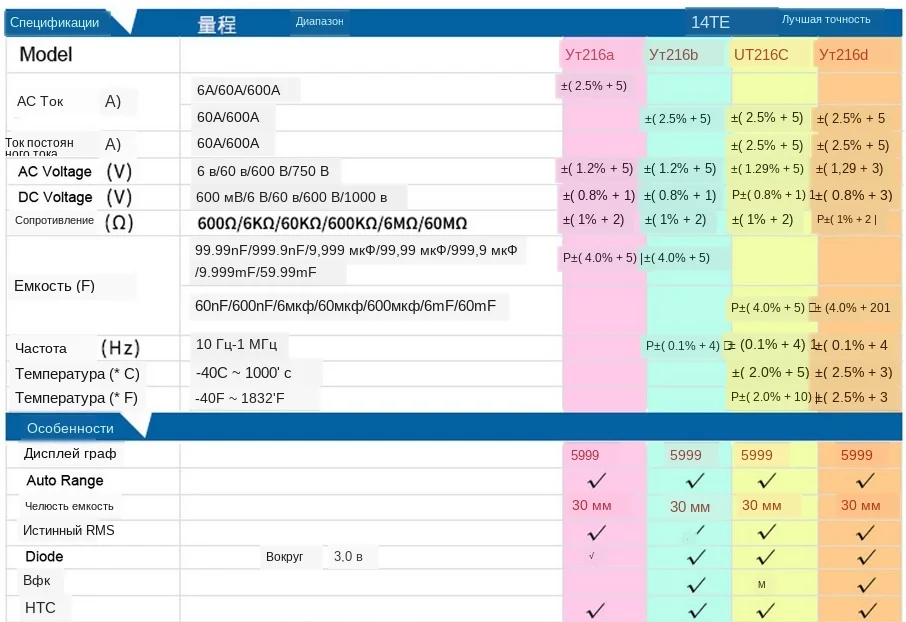Click the -40C ~ 1000' c range
The height and width of the screenshot is (622, 906).
coord(243,373)
